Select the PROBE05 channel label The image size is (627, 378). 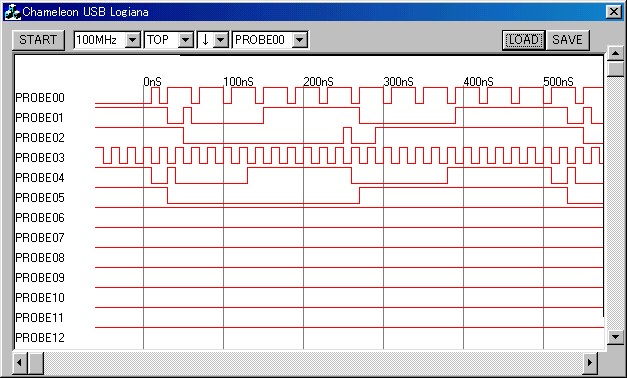(40, 198)
